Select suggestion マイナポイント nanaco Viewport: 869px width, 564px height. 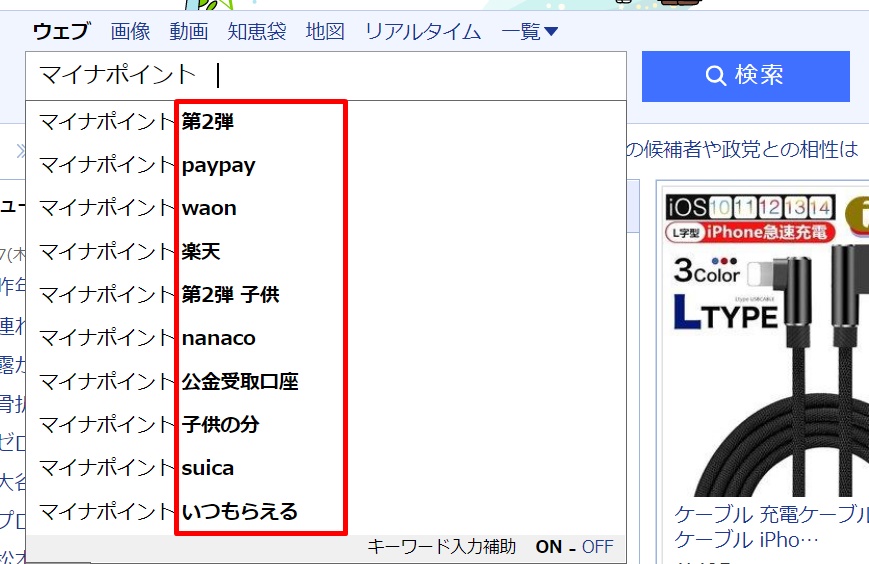pyautogui.click(x=326, y=338)
